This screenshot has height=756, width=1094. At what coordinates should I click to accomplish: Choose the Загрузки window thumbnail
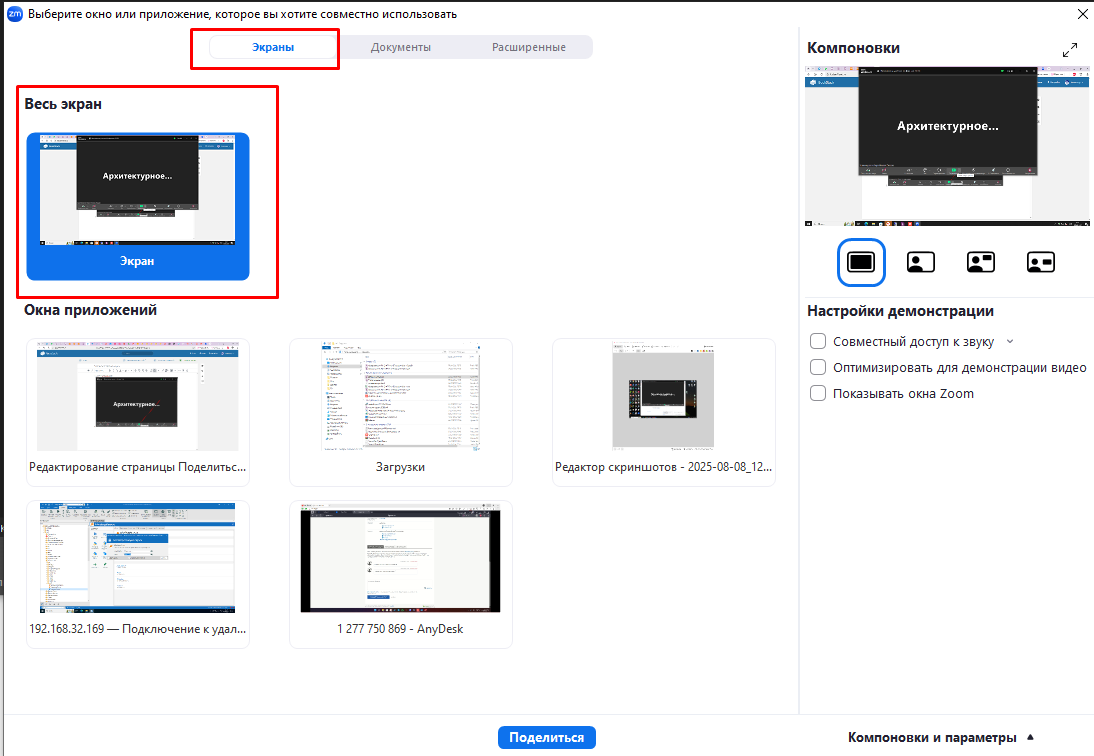(400, 410)
